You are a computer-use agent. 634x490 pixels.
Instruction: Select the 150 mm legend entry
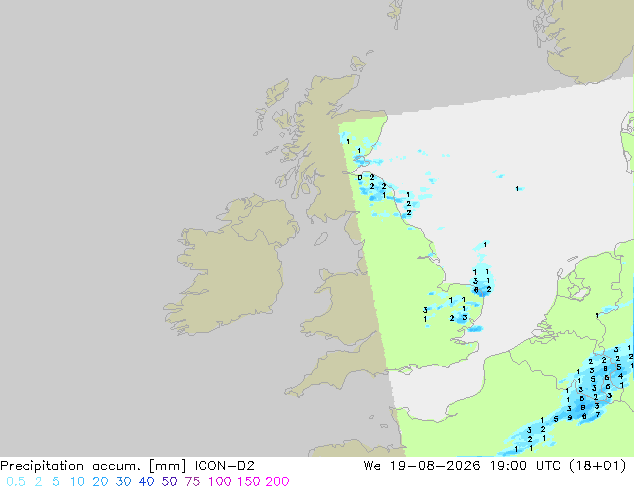249,482
